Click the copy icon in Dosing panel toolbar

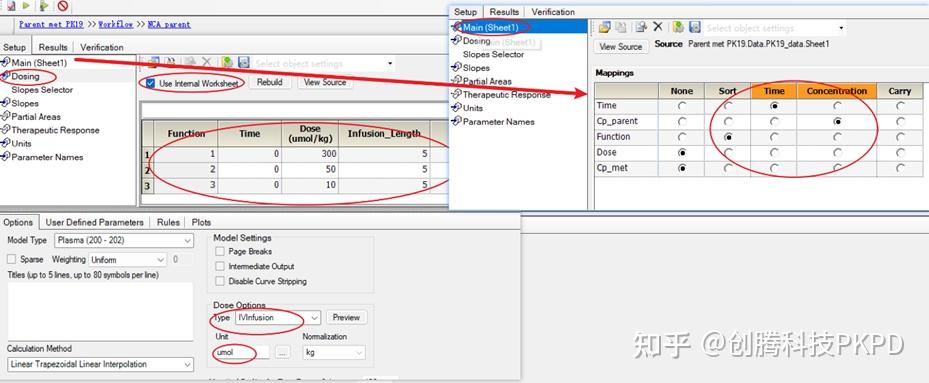169,62
